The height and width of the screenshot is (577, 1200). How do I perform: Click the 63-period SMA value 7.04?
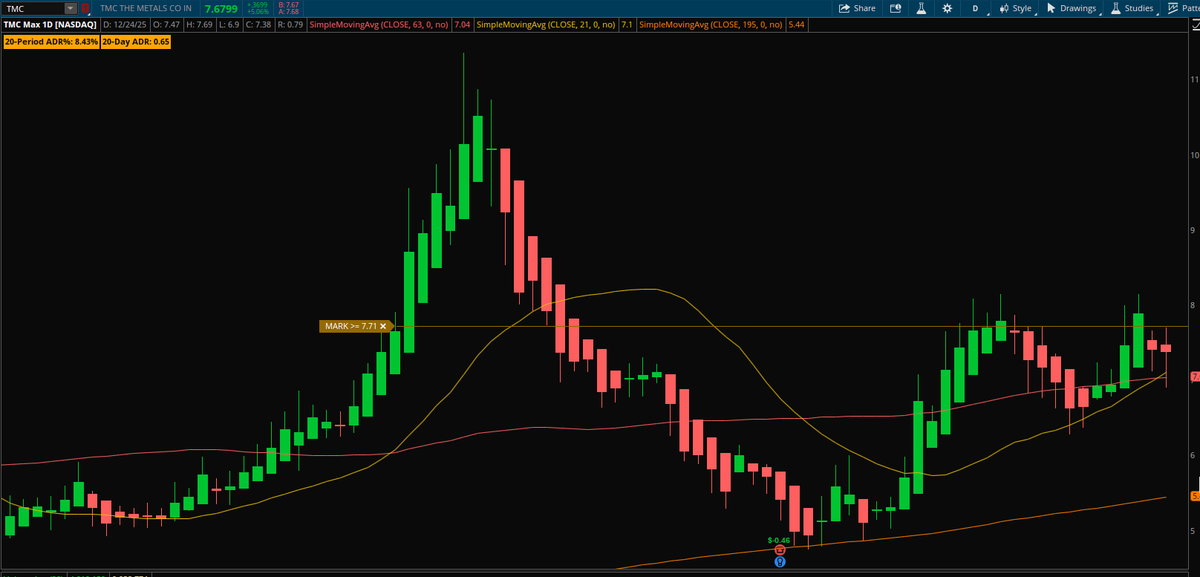462,24
